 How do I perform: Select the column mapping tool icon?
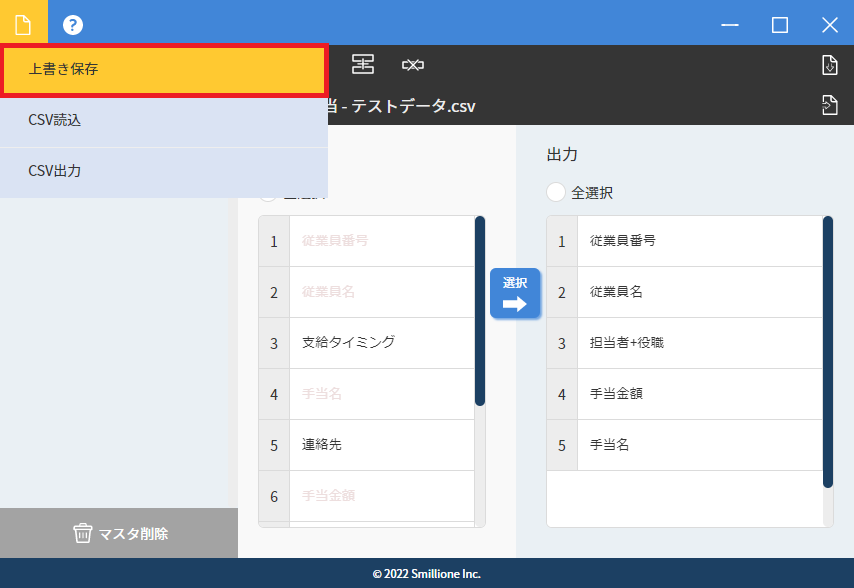[x=362, y=64]
